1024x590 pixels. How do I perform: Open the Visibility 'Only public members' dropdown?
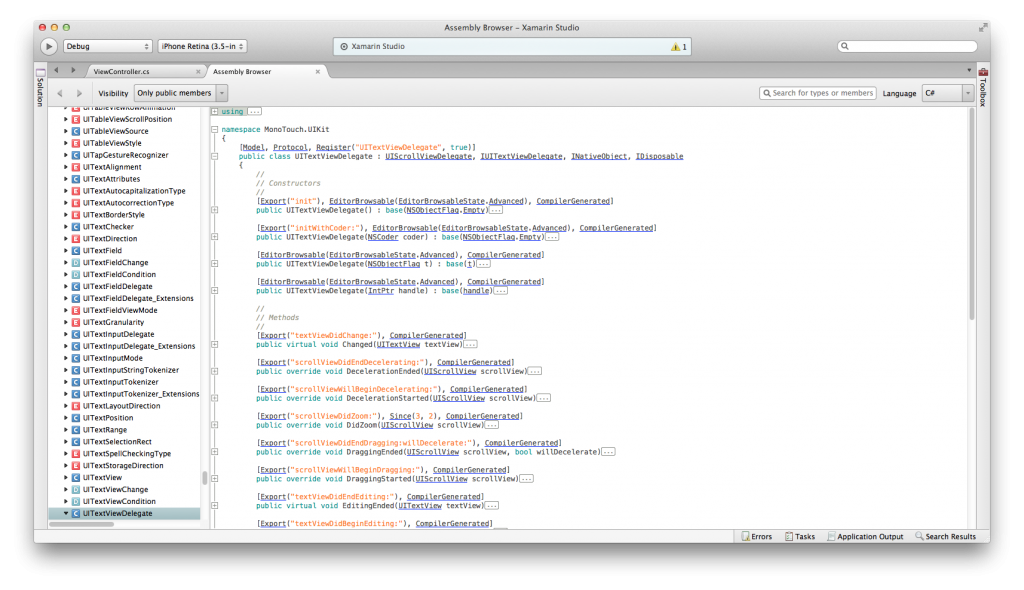click(x=181, y=93)
